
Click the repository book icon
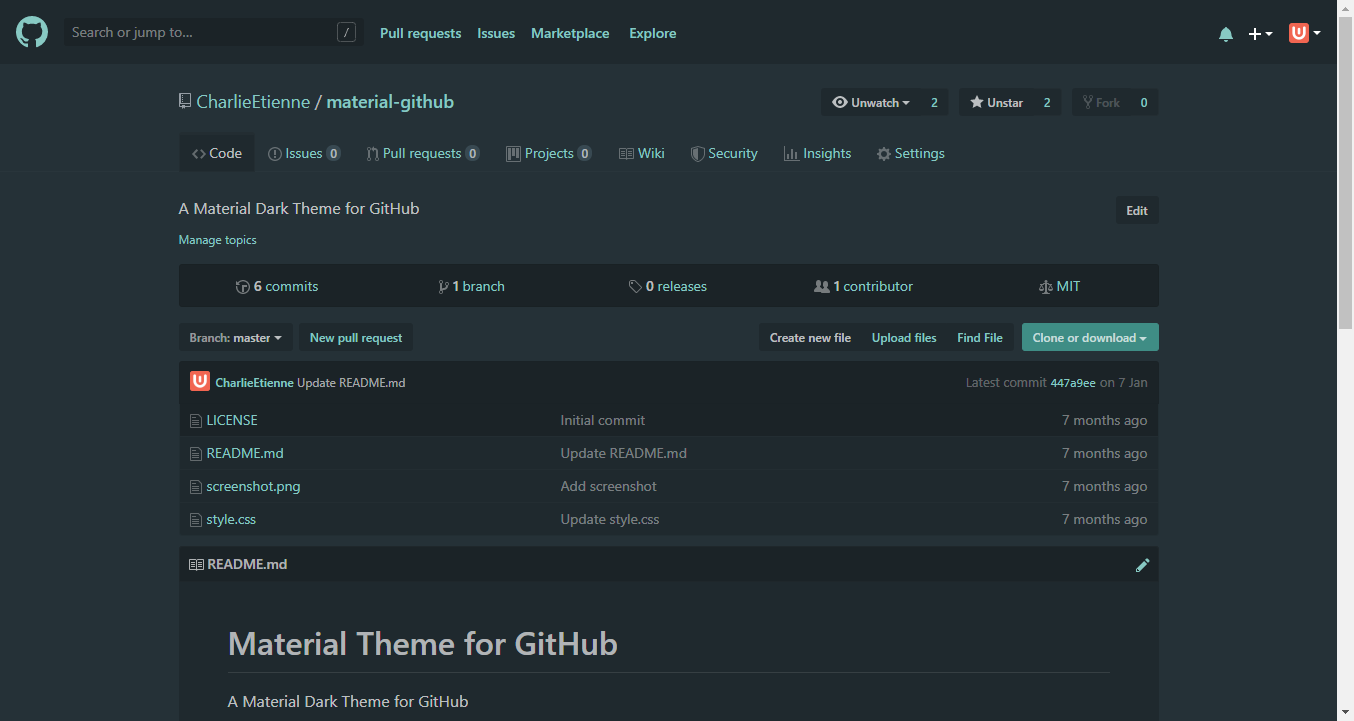(184, 100)
